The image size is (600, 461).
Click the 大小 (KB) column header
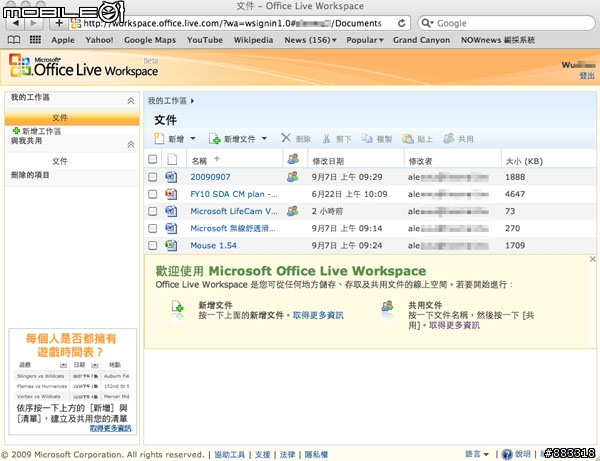[x=524, y=161]
